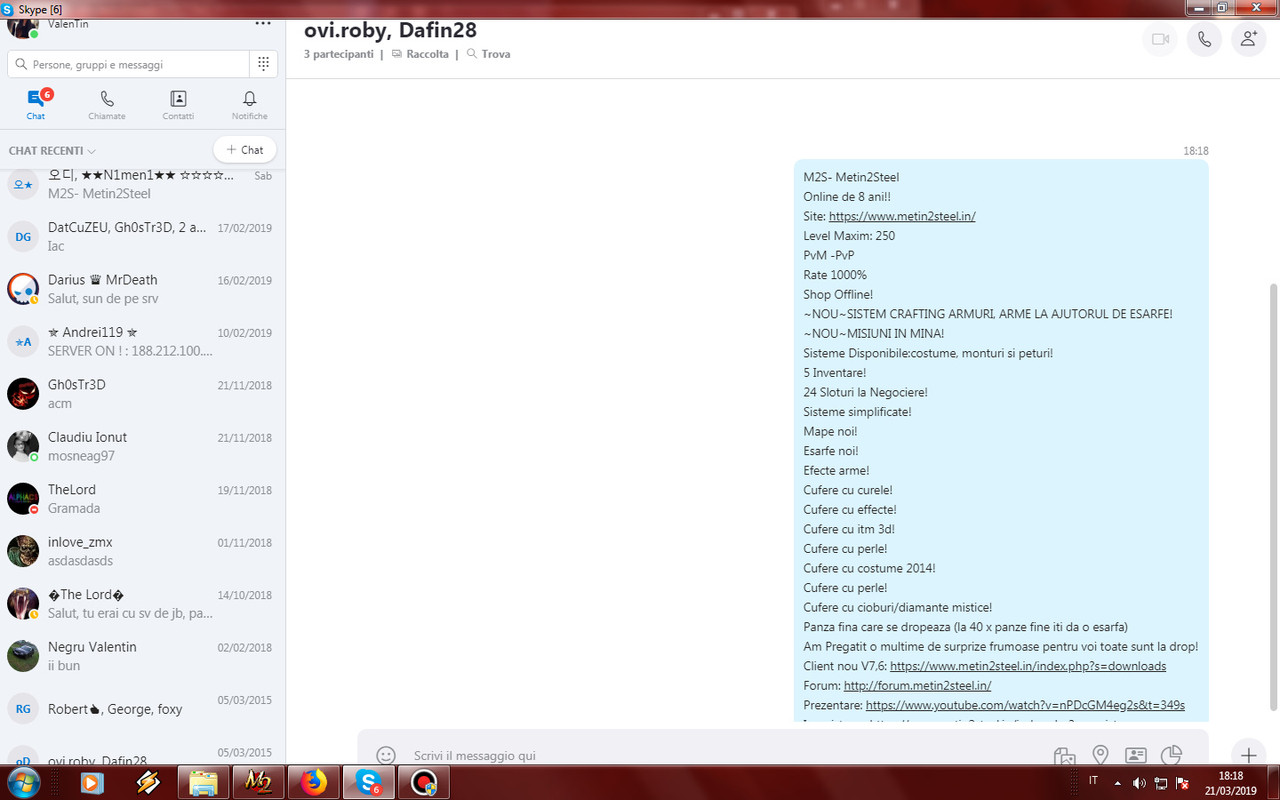This screenshot has height=800, width=1280.
Task: Open the DatCuZEU, Gh0sTr3D group chat
Action: [x=142, y=236]
